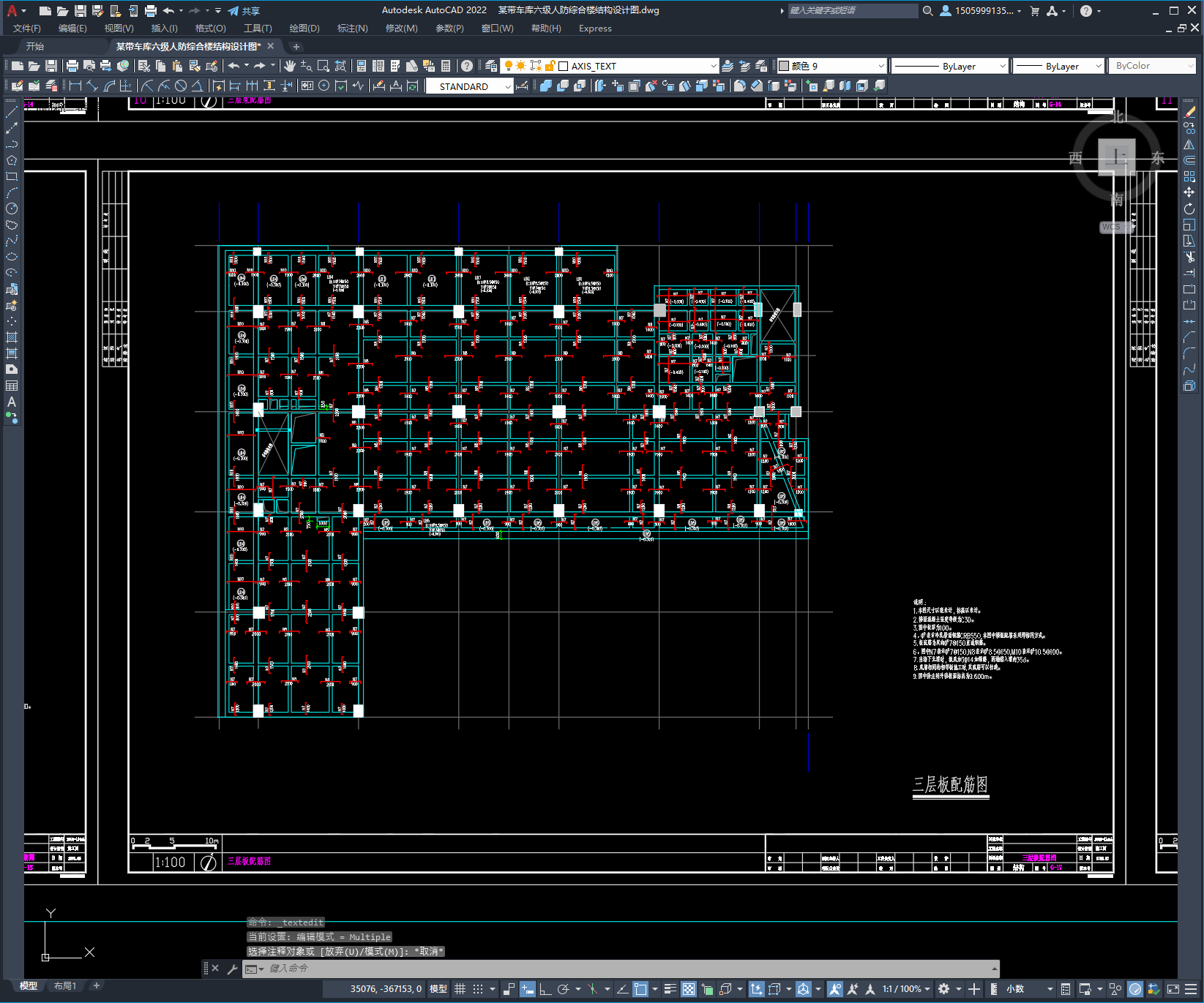The height and width of the screenshot is (1003, 1204).
Task: Close the 某带车库六级人防综合楼结构设计图 drawing tab
Action: coord(270,46)
